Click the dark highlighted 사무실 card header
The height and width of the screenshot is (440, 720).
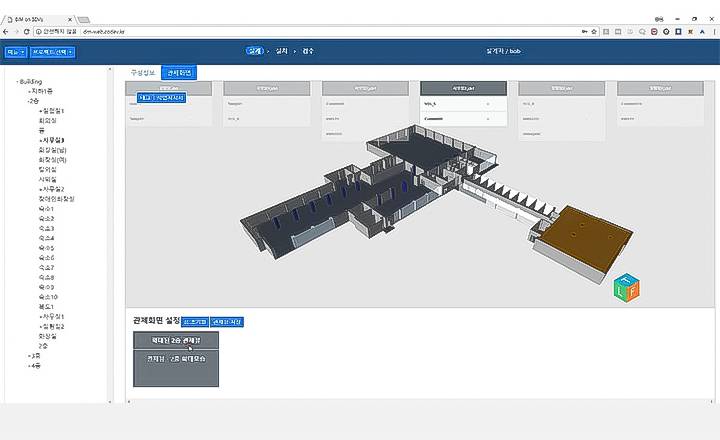click(x=463, y=88)
